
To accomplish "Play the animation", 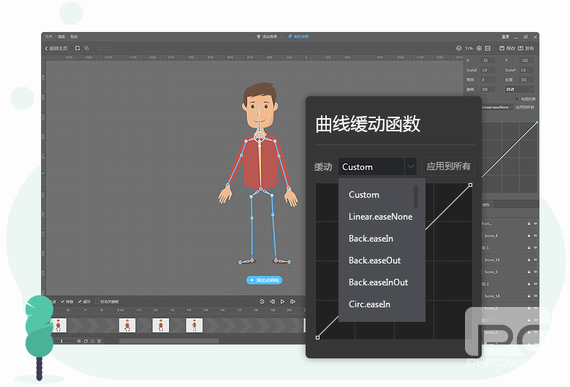I will (x=282, y=302).
